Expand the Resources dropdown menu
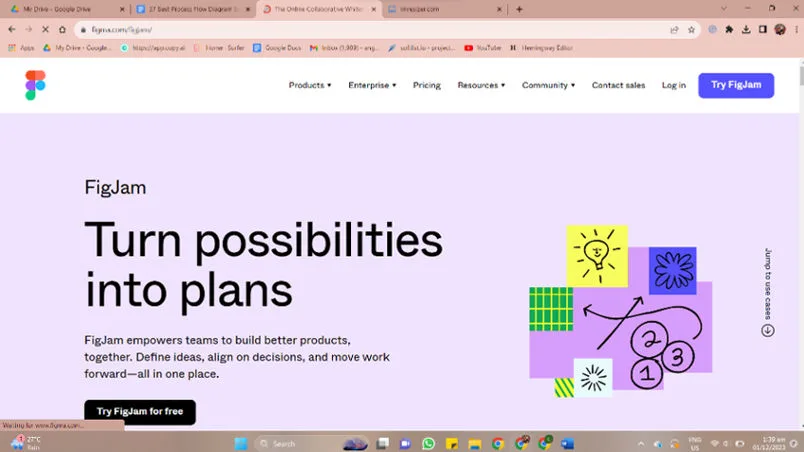Image resolution: width=804 pixels, height=452 pixels. 481,85
